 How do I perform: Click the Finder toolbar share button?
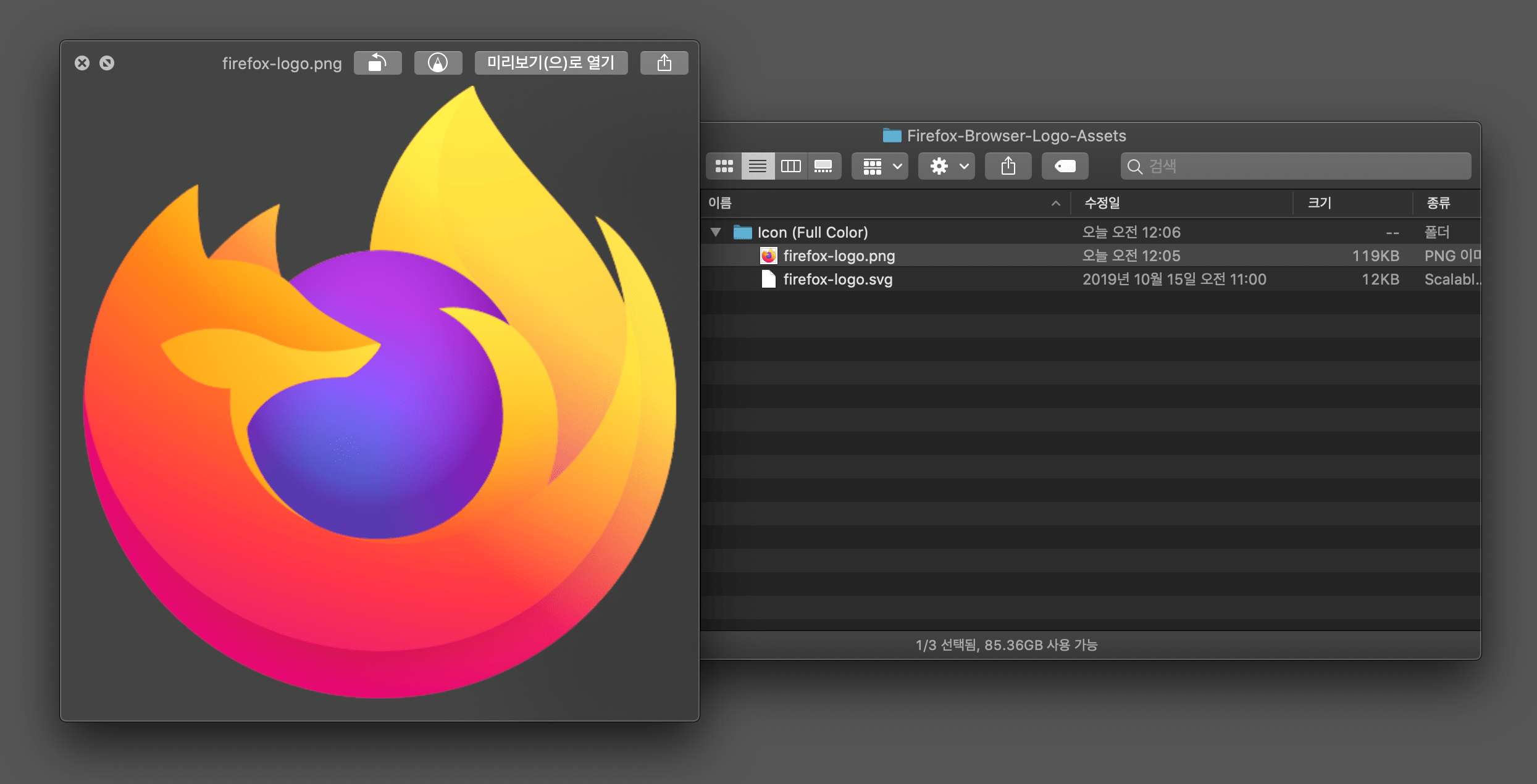(1008, 166)
